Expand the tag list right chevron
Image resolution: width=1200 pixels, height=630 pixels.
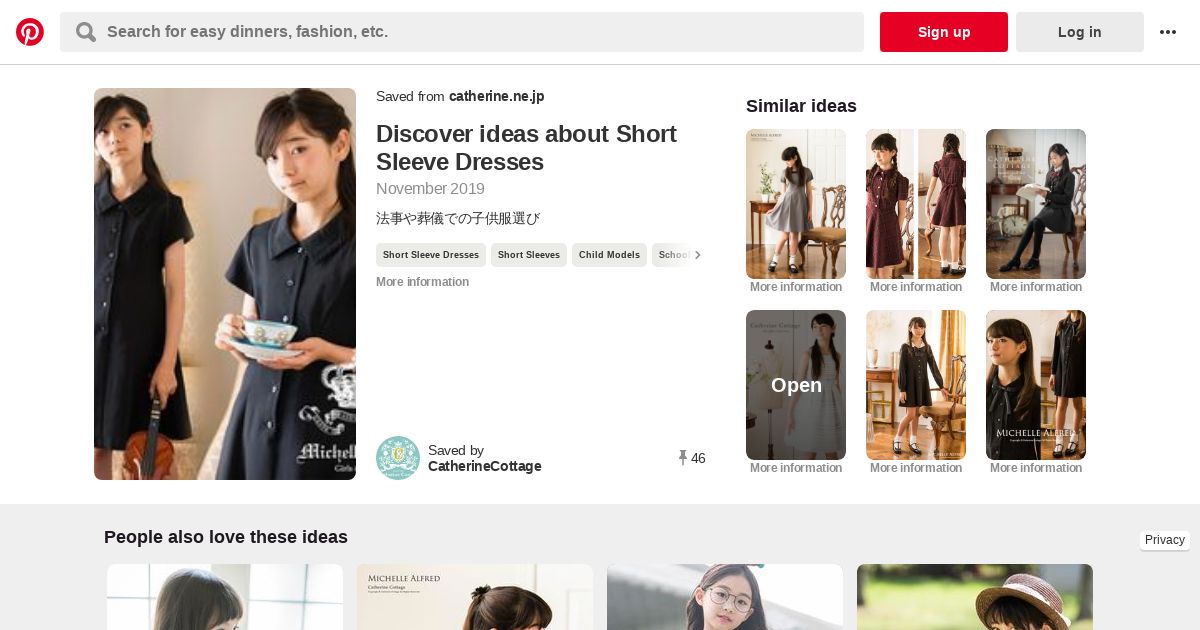pos(697,255)
